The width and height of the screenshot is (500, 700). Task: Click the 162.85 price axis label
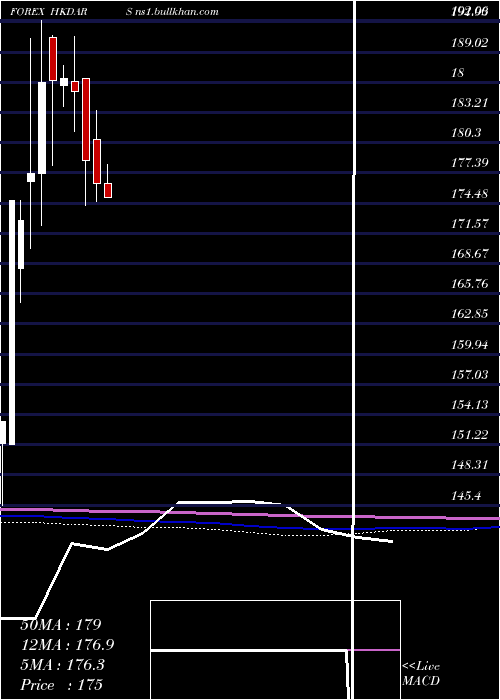(470, 314)
